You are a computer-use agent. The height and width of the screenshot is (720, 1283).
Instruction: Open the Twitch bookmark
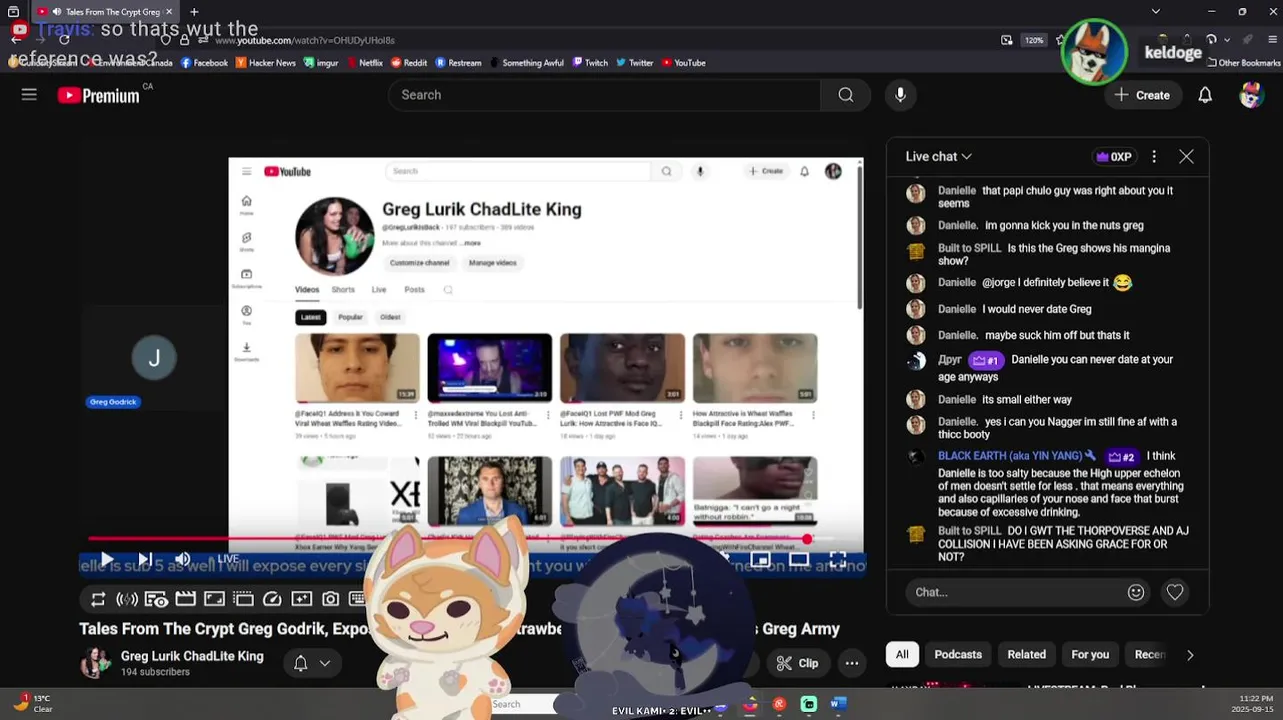click(x=590, y=63)
